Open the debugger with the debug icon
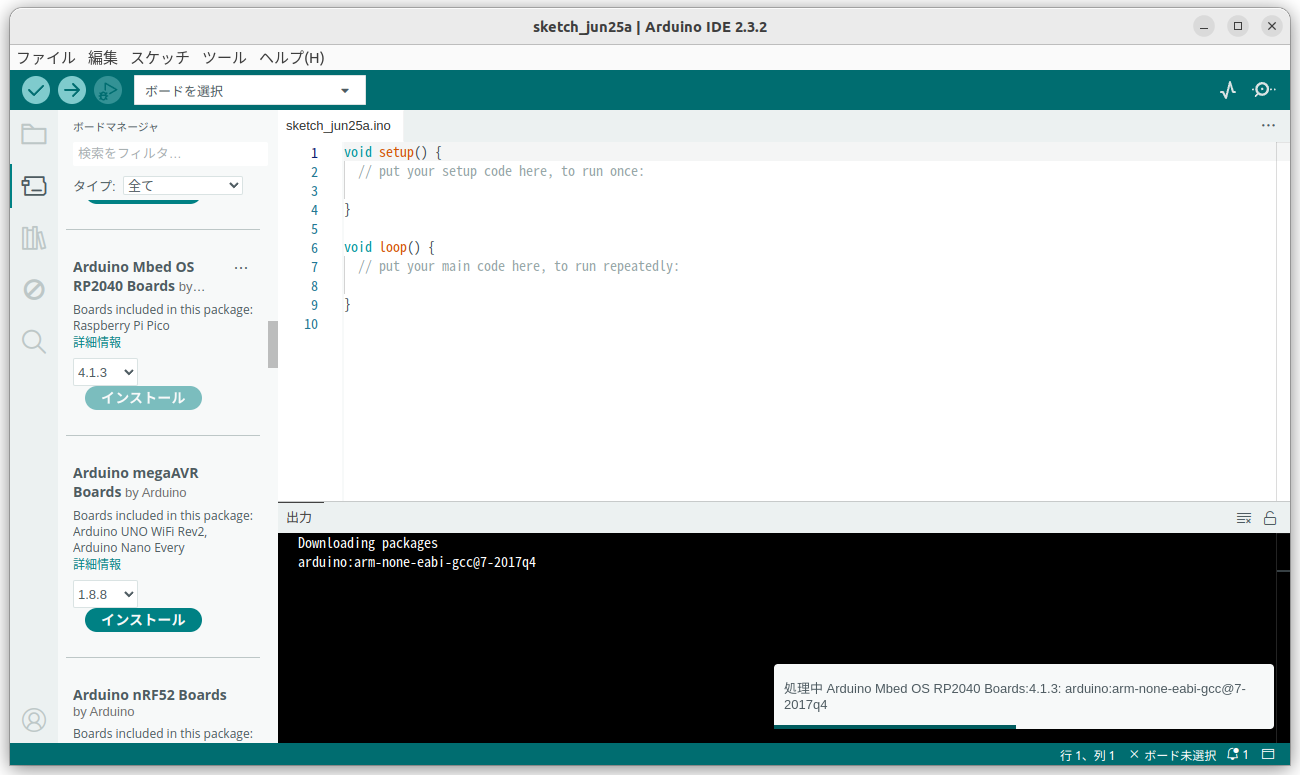1300x775 pixels. click(x=107, y=90)
